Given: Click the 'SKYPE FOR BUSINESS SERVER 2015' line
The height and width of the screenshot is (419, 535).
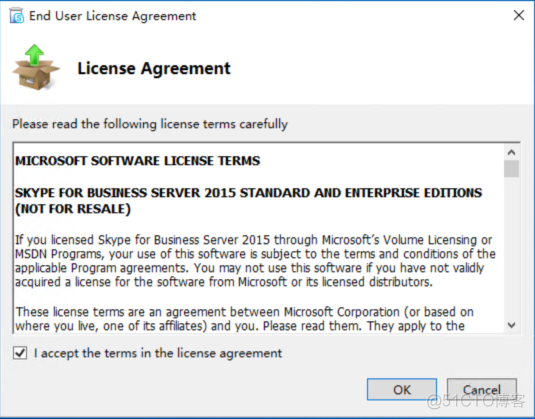Looking at the screenshot, I should coord(248,193).
